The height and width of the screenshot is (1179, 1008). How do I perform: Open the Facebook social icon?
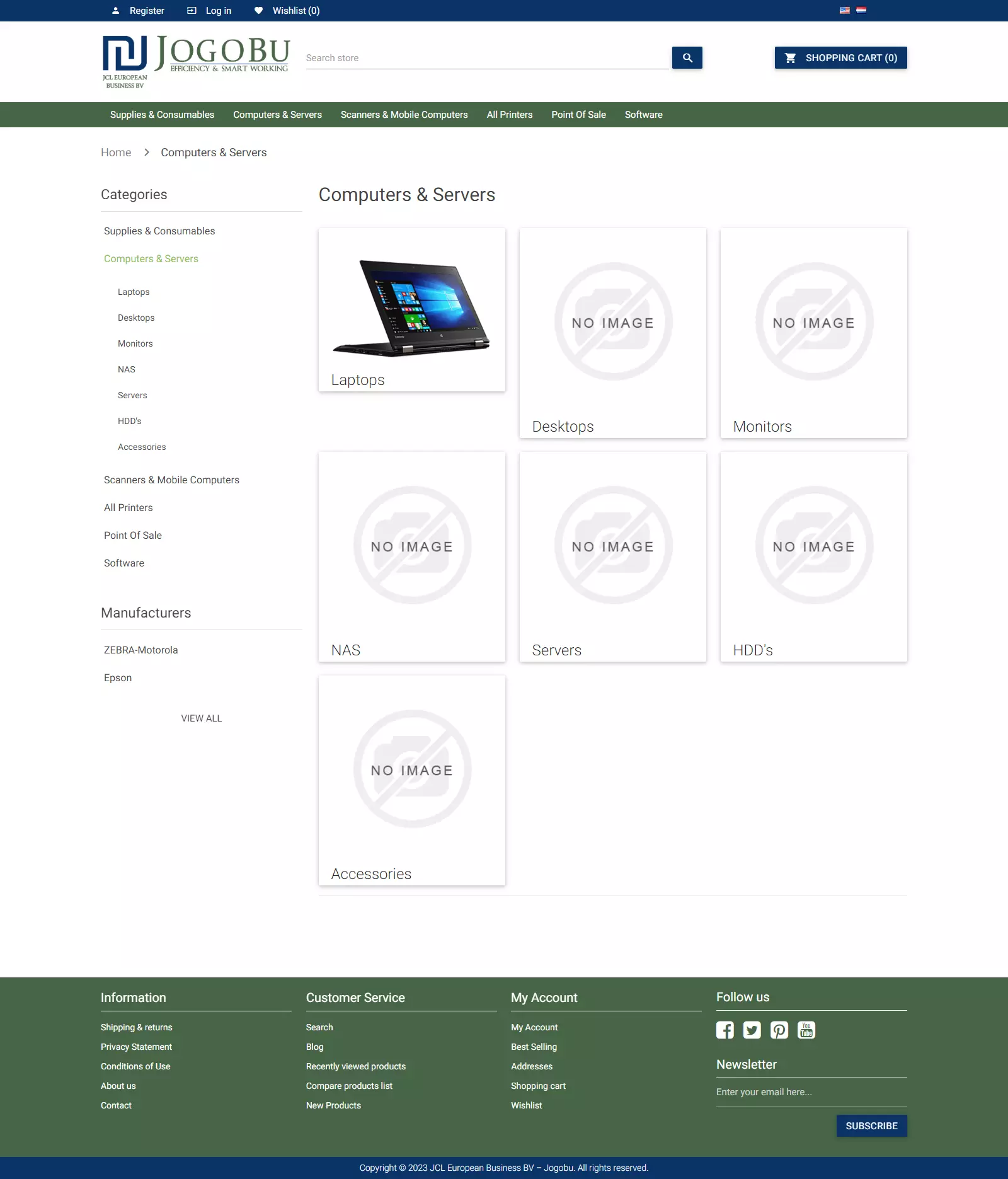pos(724,1030)
